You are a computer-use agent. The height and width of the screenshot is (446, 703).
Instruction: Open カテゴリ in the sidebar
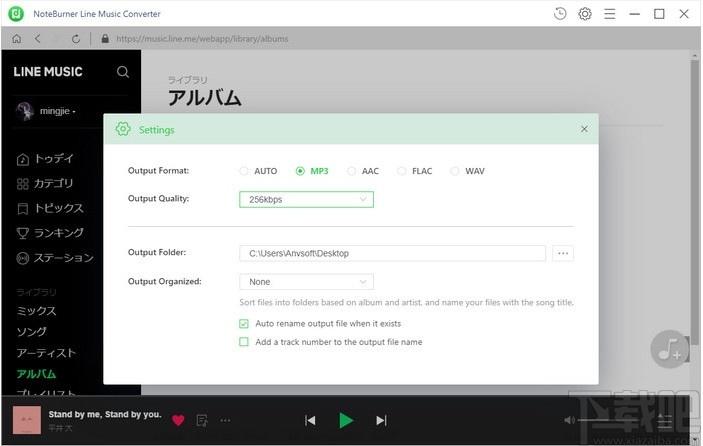tap(44, 183)
